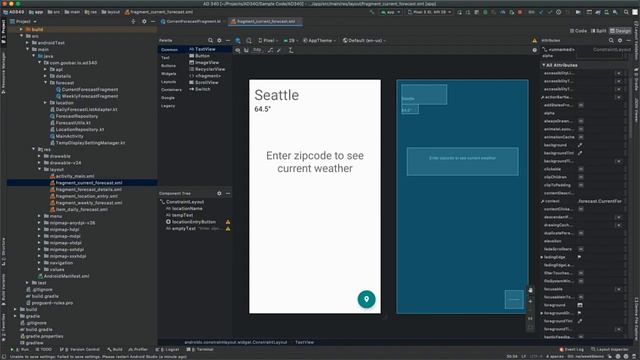
Task: Open Component Tree gear settings
Action: click(x=219, y=193)
